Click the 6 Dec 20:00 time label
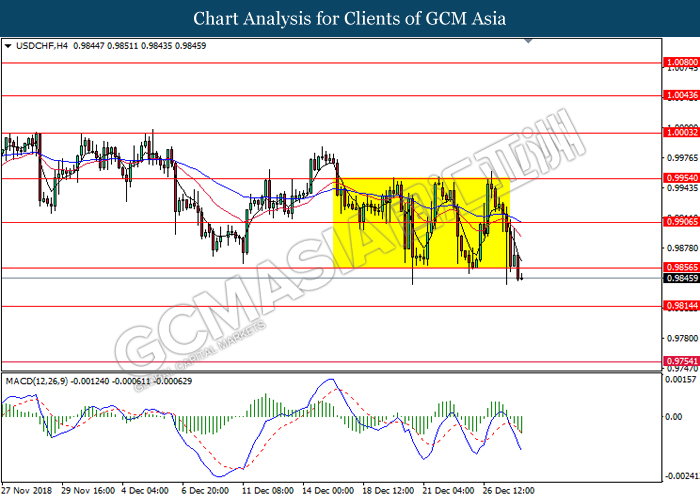Viewport: 700px width, 500px height. tap(205, 491)
